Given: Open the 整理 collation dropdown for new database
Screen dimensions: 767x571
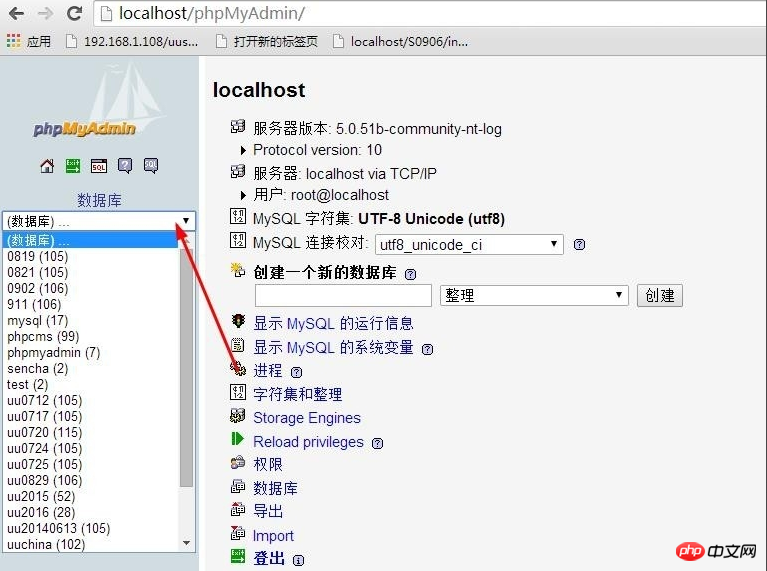Looking at the screenshot, I should tap(533, 295).
